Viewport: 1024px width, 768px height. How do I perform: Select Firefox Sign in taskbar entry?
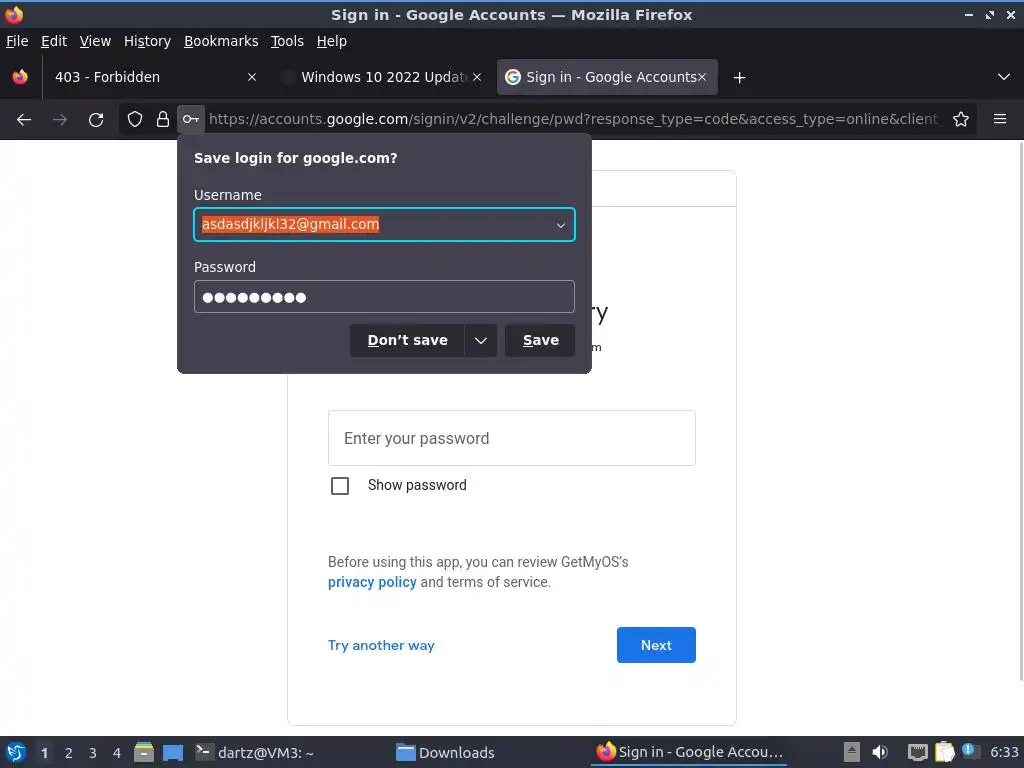[x=688, y=752]
